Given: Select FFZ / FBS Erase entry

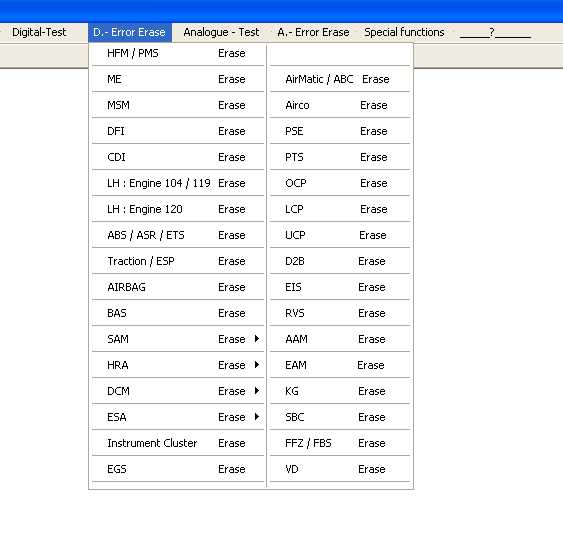Looking at the screenshot, I should click(340, 443).
